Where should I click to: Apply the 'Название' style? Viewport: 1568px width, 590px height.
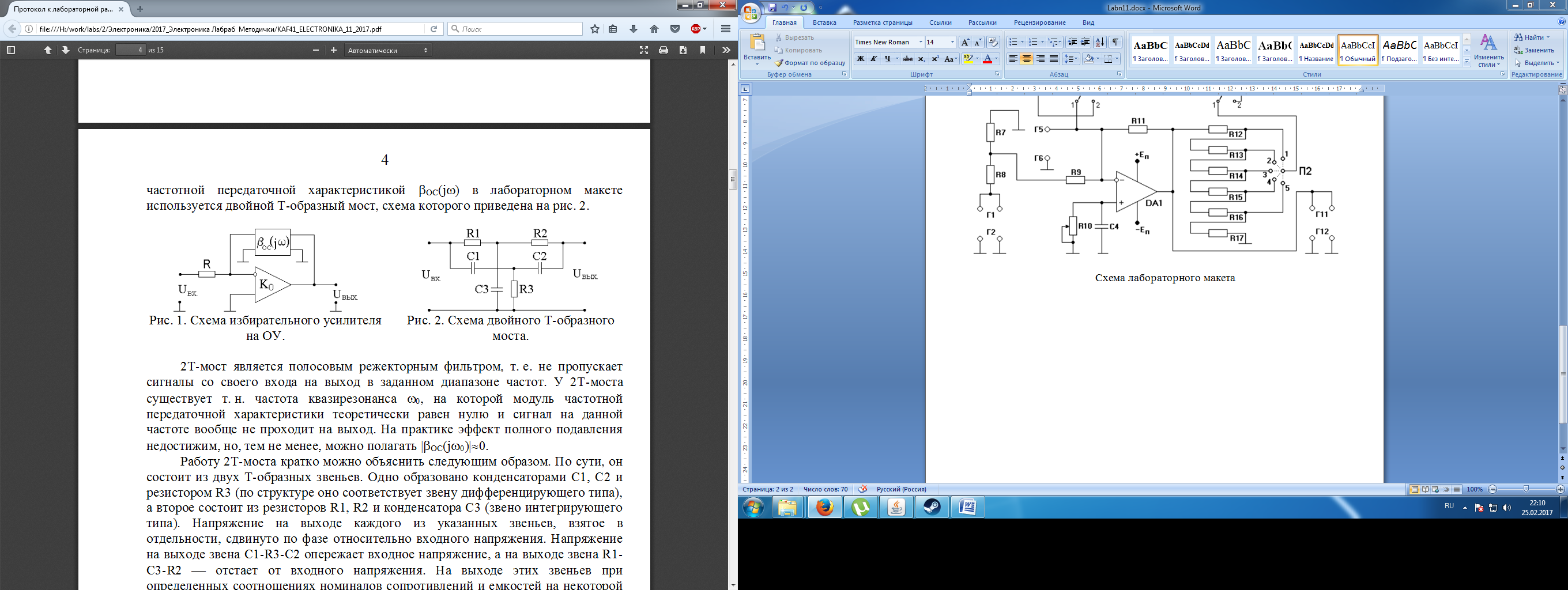(x=1316, y=51)
